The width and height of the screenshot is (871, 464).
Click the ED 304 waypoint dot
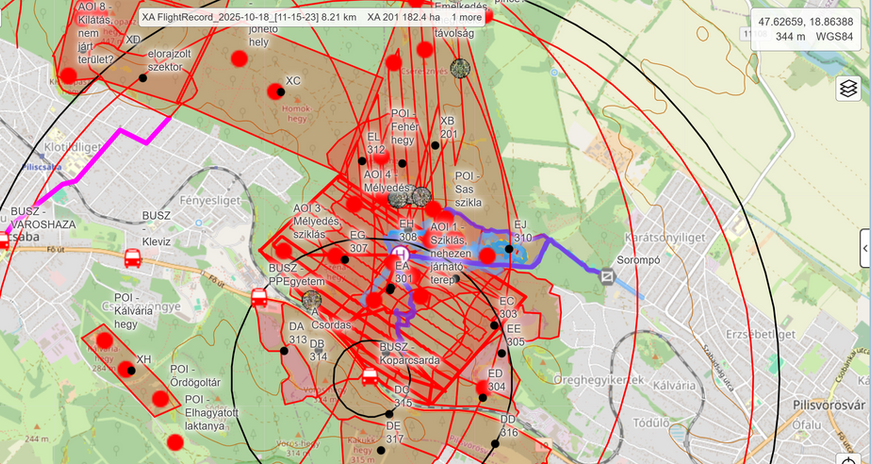[482, 397]
